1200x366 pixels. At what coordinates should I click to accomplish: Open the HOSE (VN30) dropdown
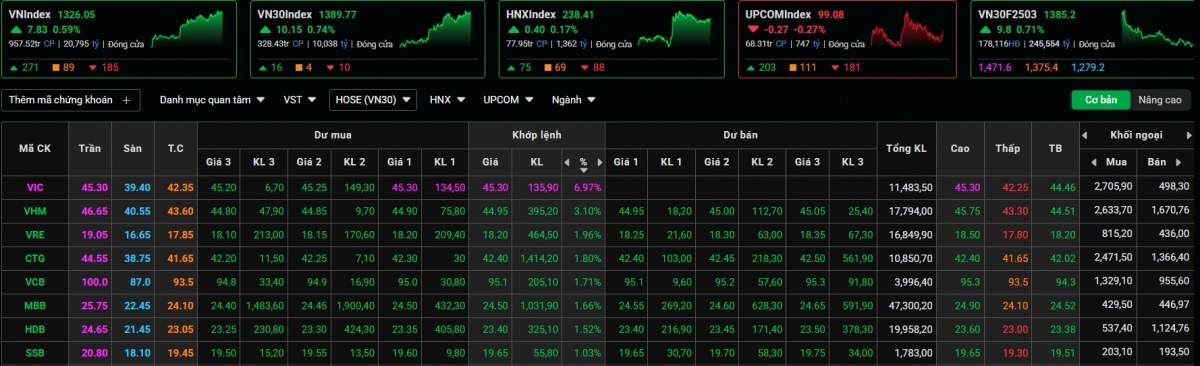click(x=373, y=100)
